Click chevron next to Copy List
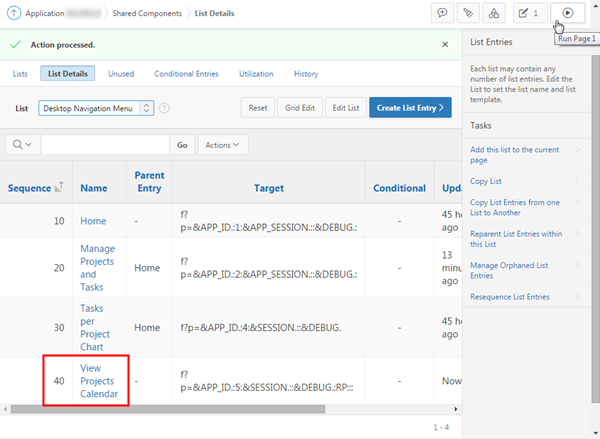600x439 pixels. coord(577,181)
